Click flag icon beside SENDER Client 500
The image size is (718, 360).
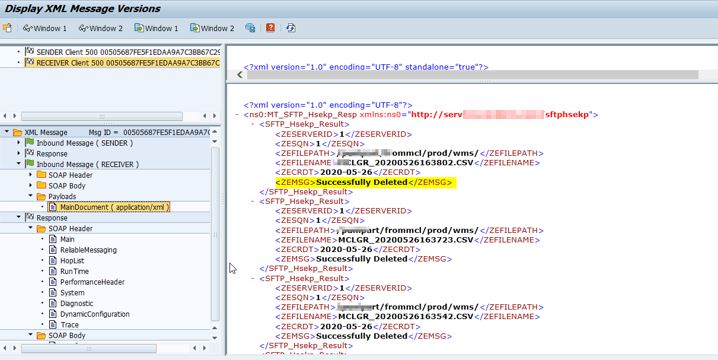pos(29,51)
